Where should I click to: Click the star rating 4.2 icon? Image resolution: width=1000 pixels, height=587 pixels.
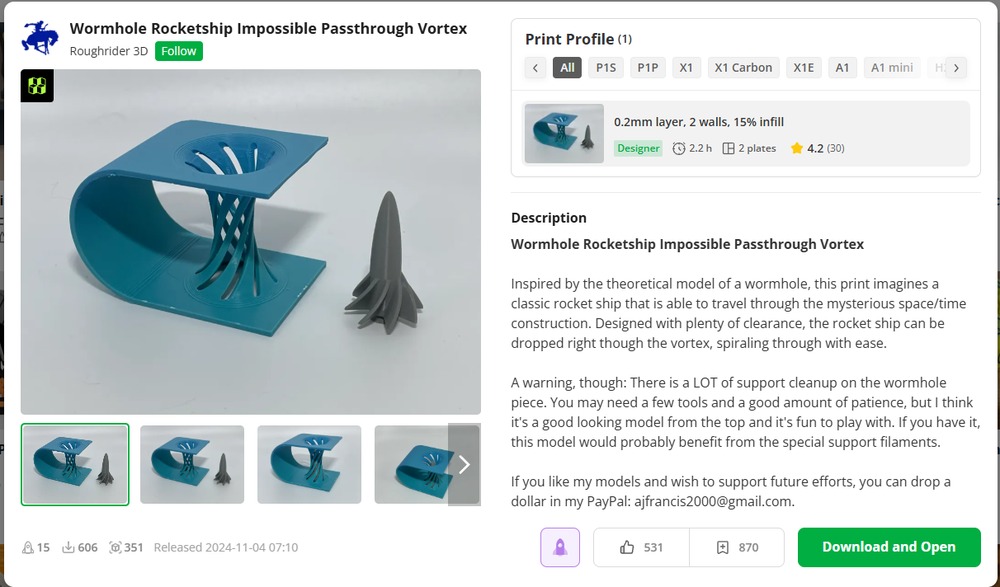click(x=797, y=148)
